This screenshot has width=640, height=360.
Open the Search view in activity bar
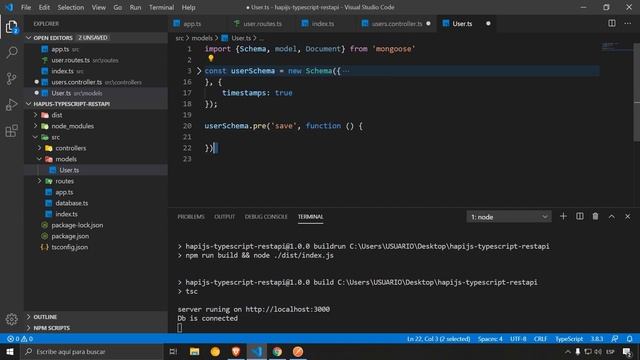click(11, 52)
